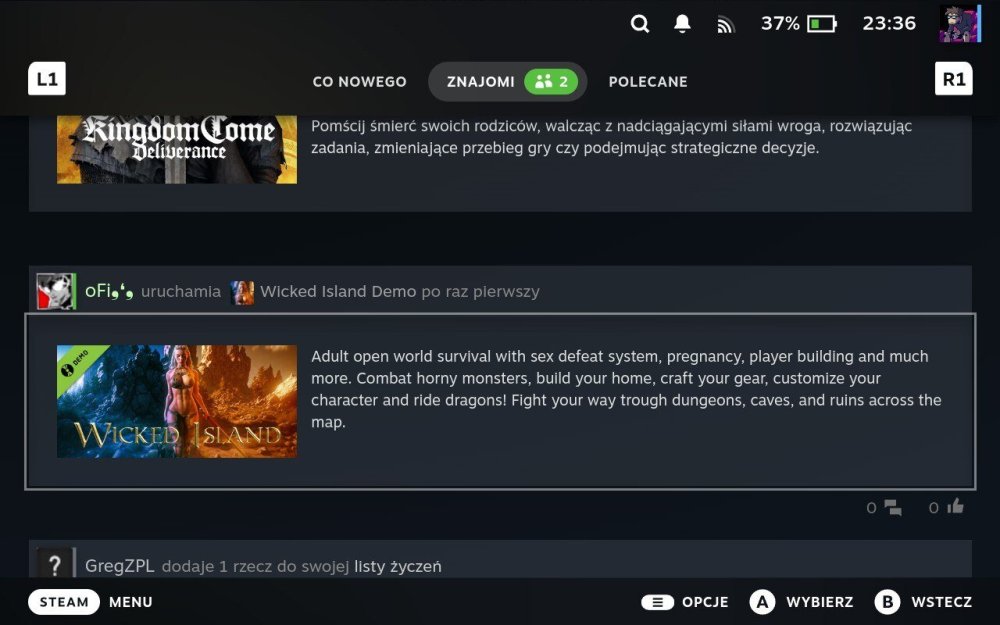
Task: Click the comments speech bubble icon
Action: coord(893,508)
